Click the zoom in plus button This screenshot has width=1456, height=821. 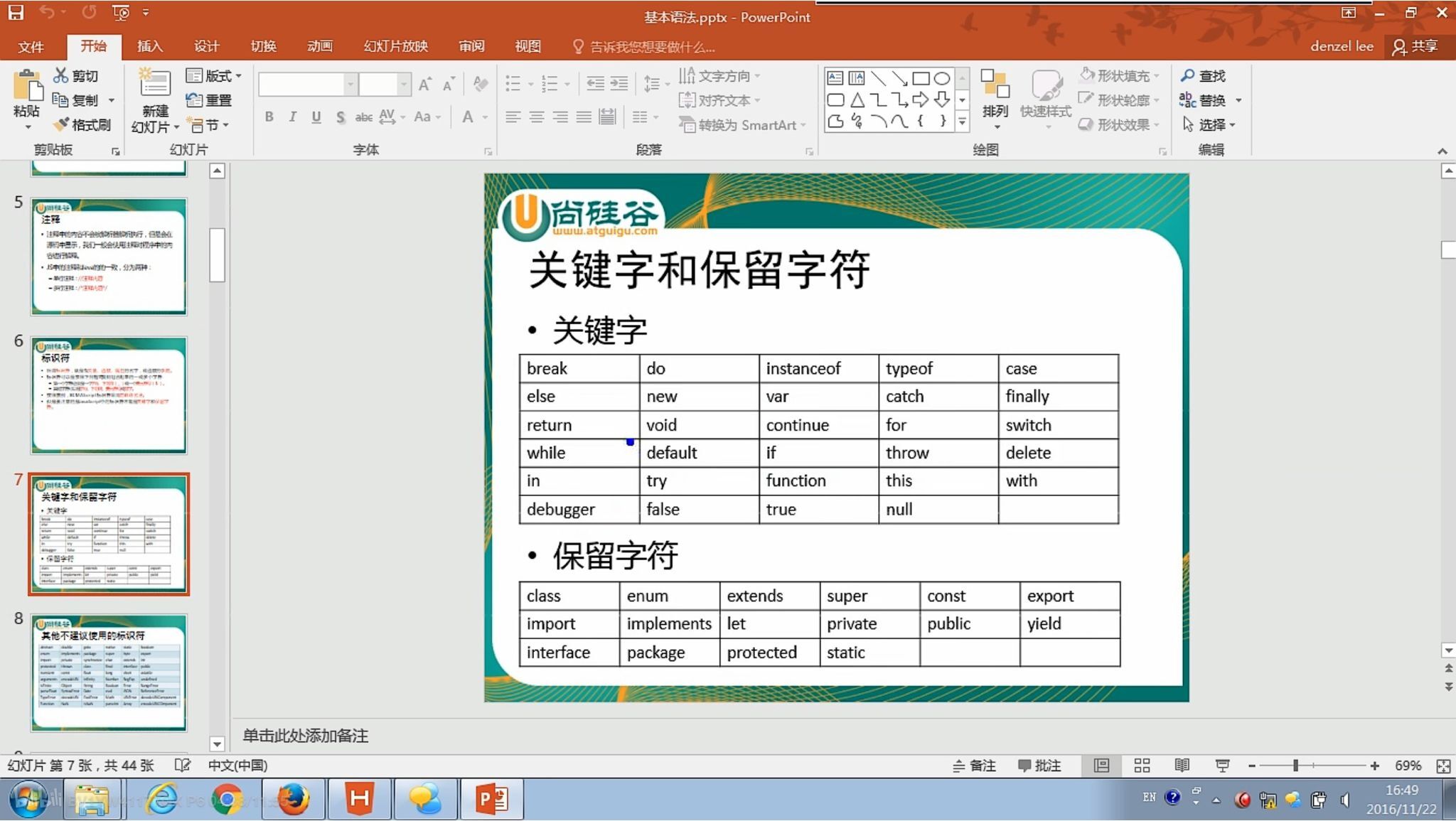click(1374, 766)
